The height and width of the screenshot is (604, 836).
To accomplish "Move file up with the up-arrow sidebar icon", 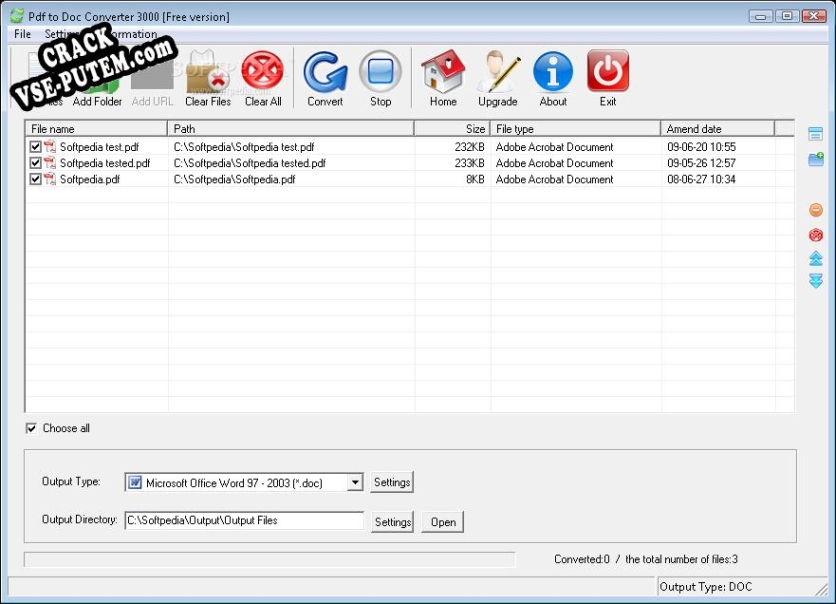I will point(816,259).
